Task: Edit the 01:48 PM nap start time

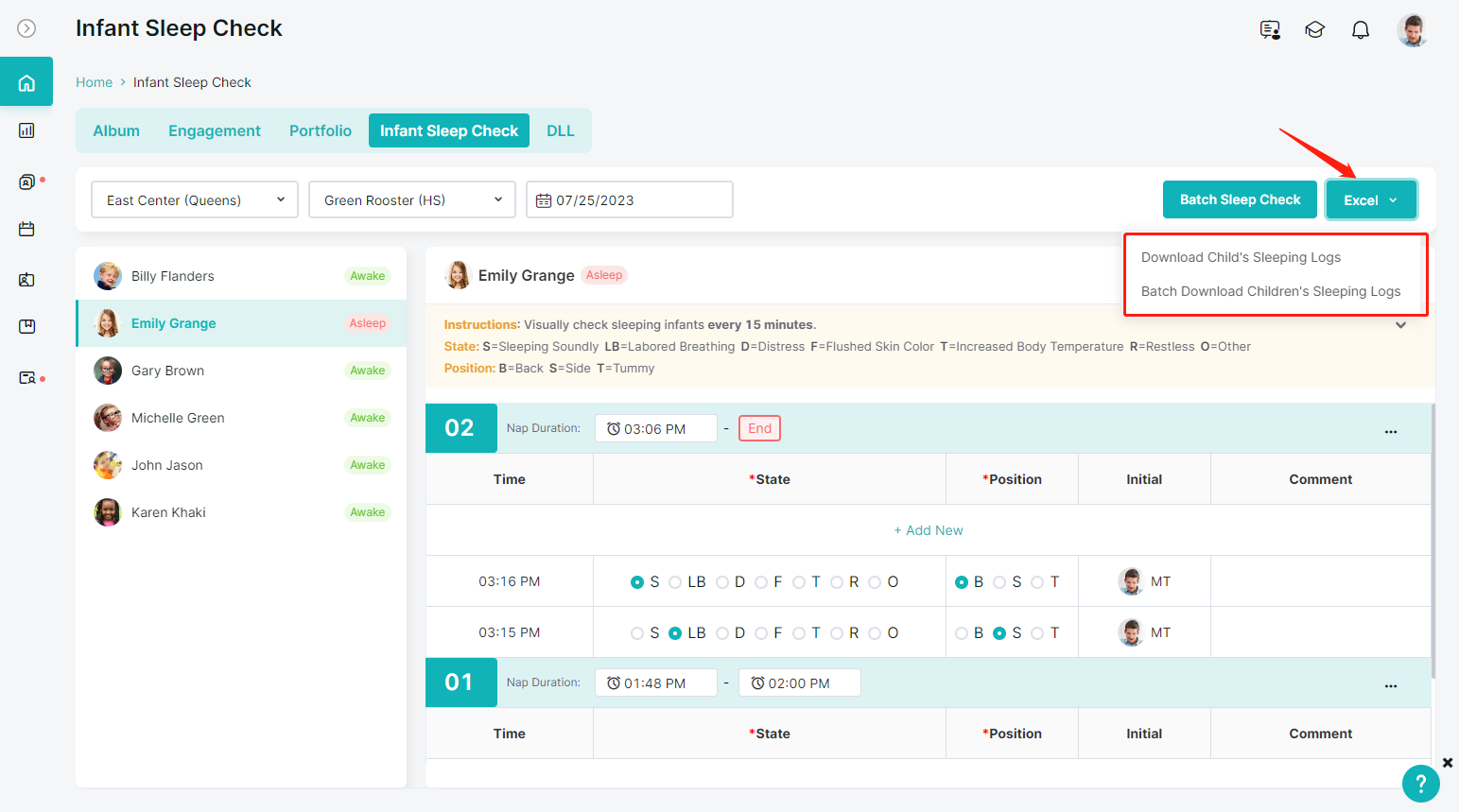Action: (656, 682)
